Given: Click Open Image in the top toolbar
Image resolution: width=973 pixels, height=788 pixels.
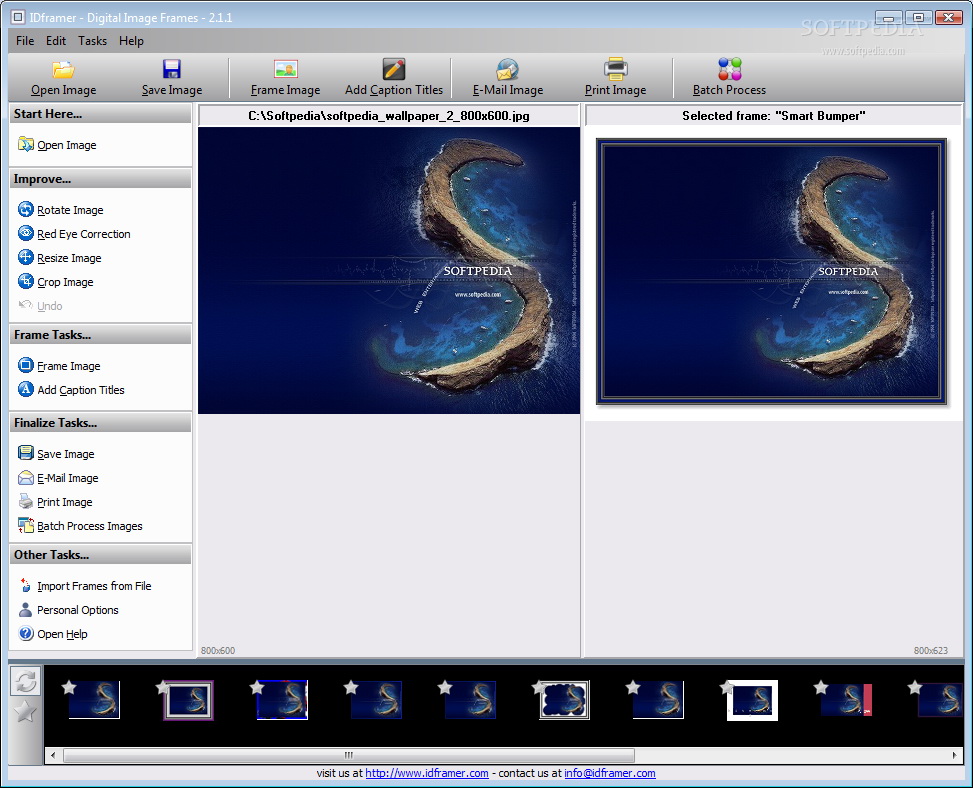Looking at the screenshot, I should pos(63,78).
